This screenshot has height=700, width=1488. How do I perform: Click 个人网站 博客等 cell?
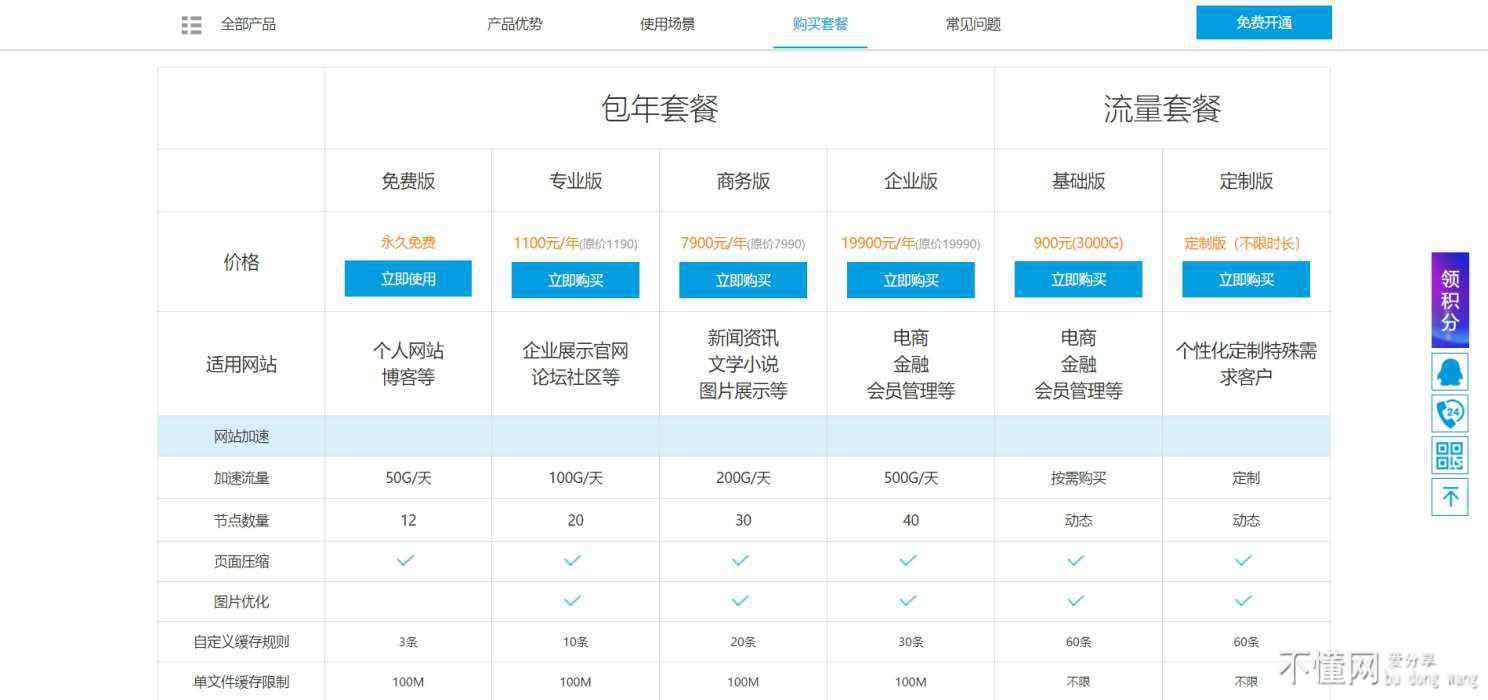408,364
